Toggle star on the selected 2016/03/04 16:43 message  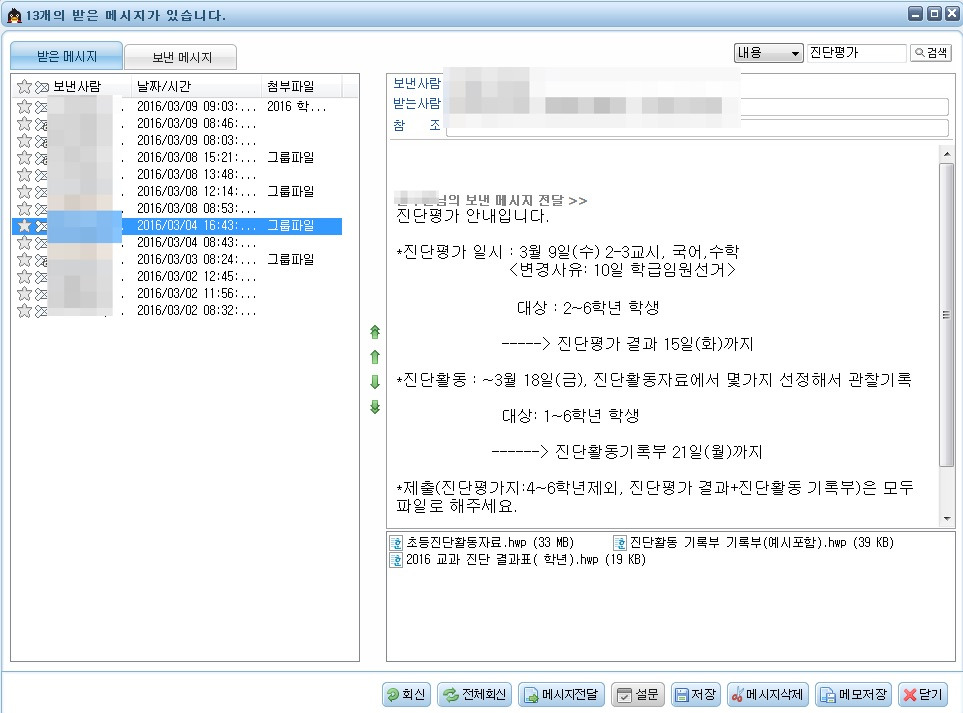click(25, 226)
